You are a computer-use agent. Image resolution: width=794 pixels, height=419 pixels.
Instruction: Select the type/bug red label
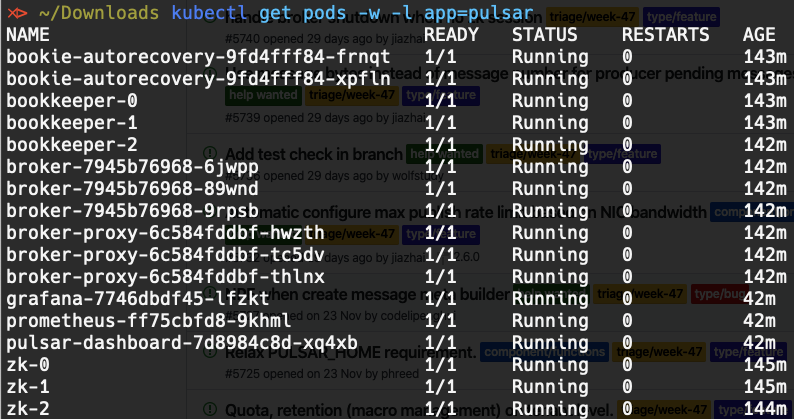[x=720, y=294]
